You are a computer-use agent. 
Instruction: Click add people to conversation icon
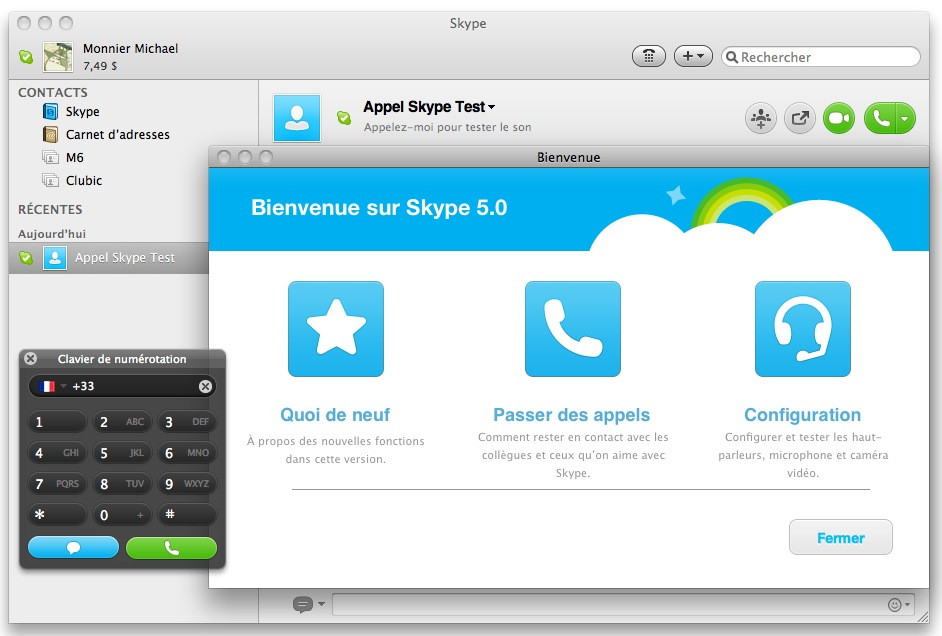click(x=761, y=118)
